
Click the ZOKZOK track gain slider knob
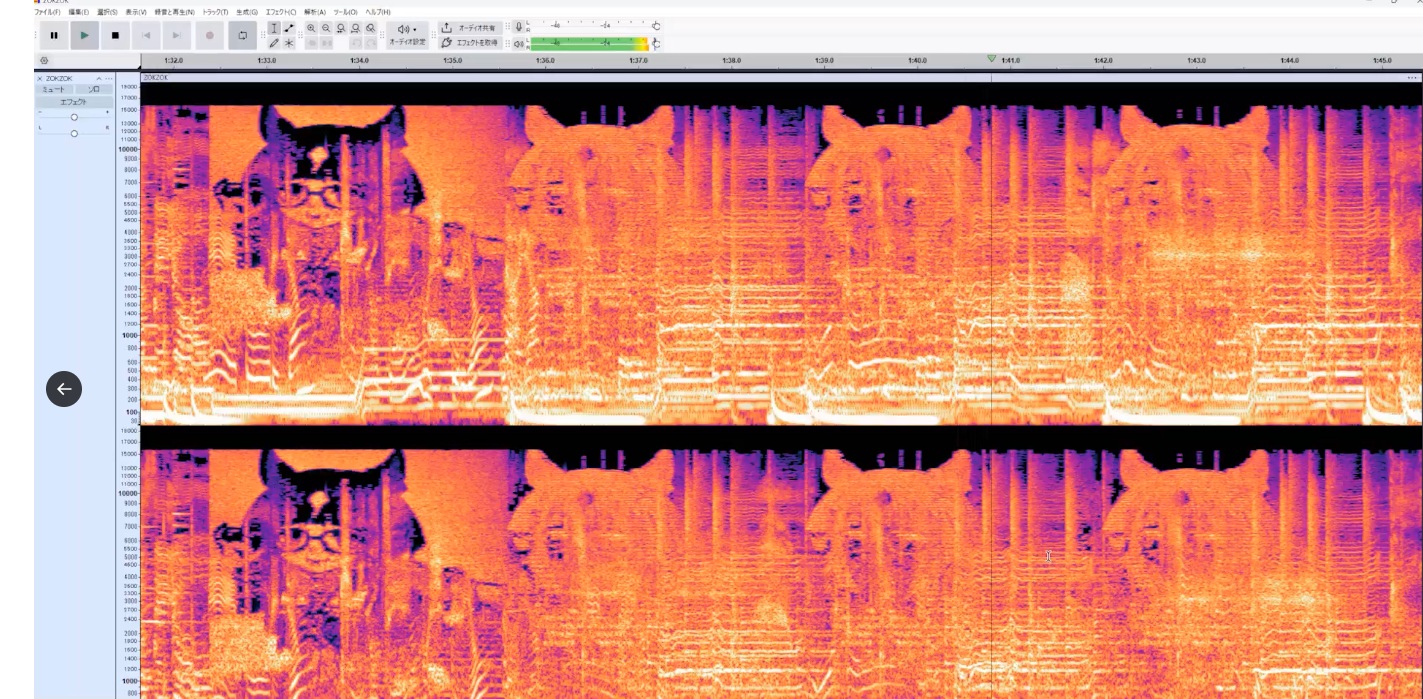tap(74, 117)
